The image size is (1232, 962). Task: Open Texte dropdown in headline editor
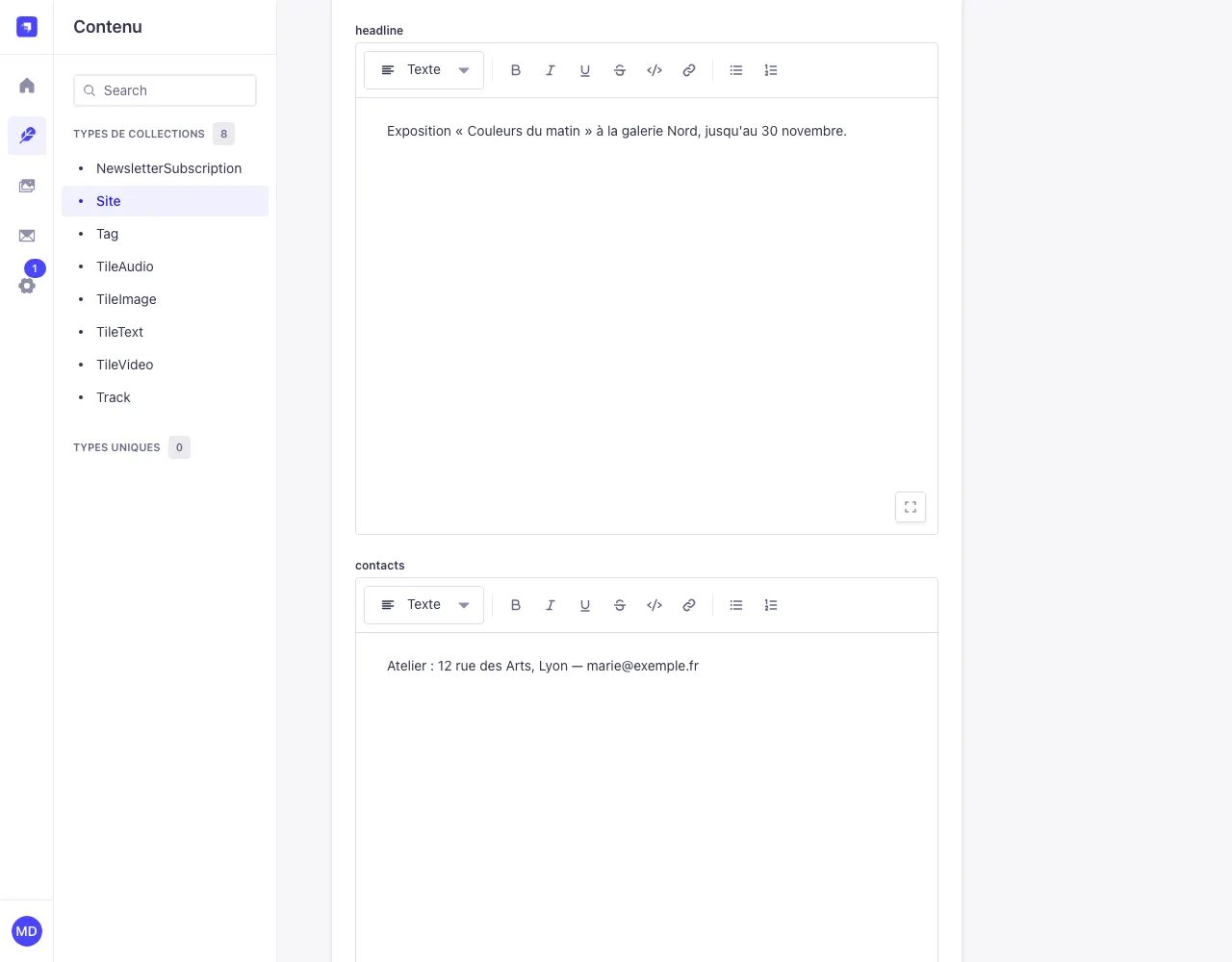[x=423, y=70]
